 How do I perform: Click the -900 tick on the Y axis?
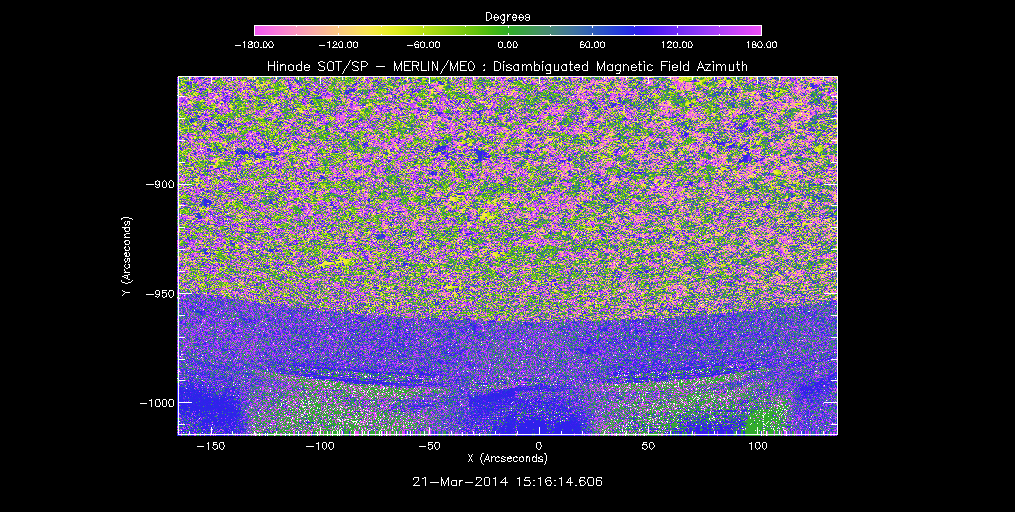158,185
